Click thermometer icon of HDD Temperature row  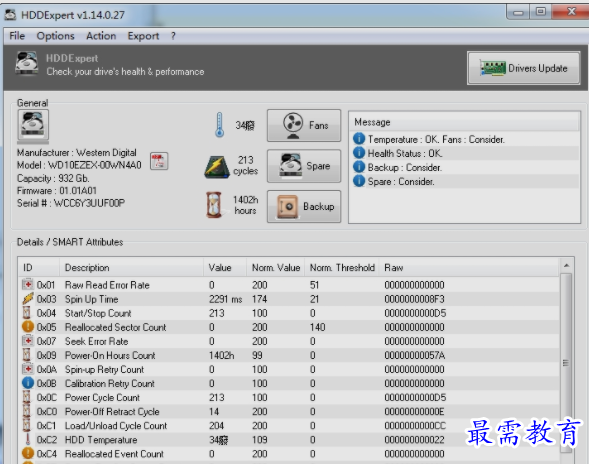(27, 439)
